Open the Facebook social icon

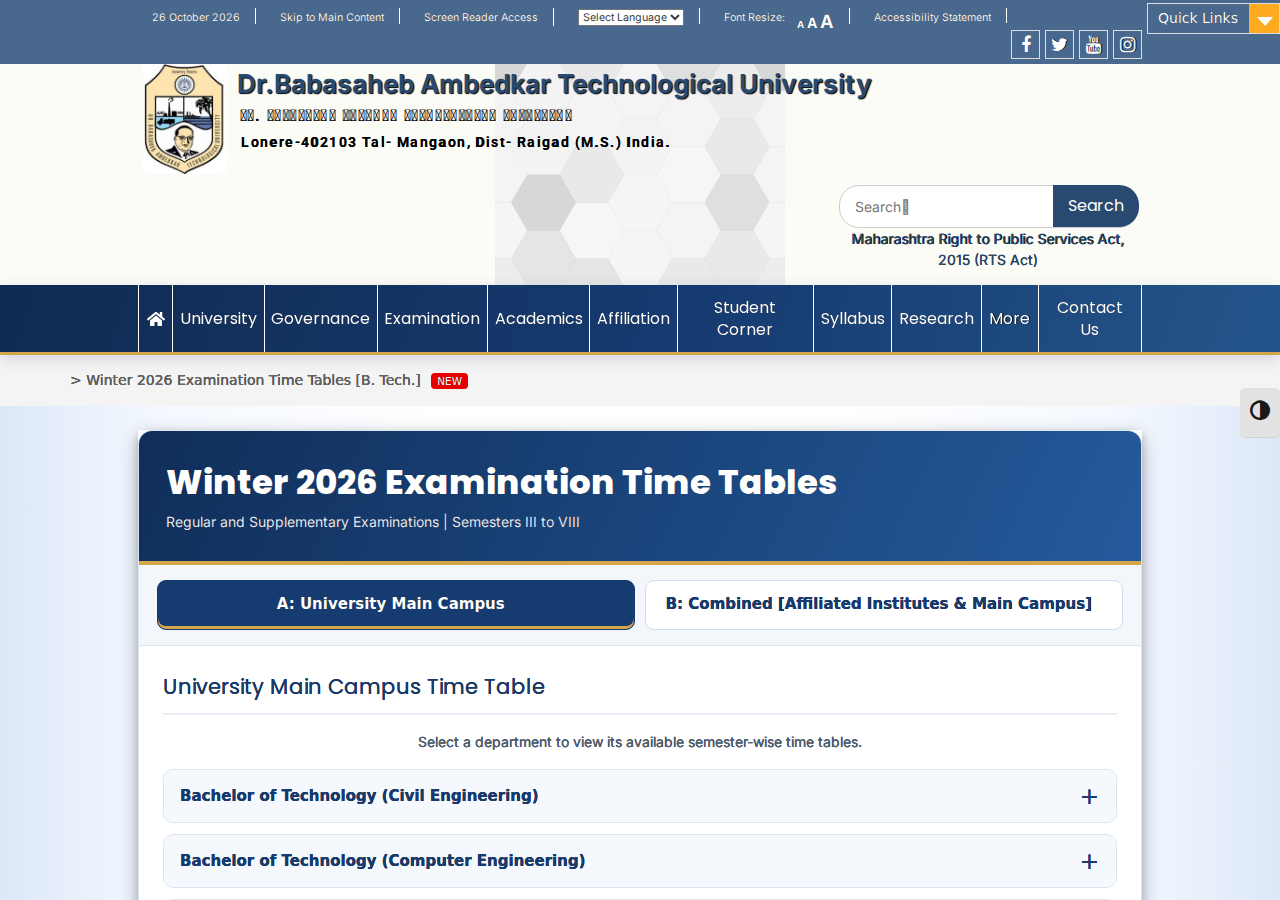pyautogui.click(x=1025, y=44)
